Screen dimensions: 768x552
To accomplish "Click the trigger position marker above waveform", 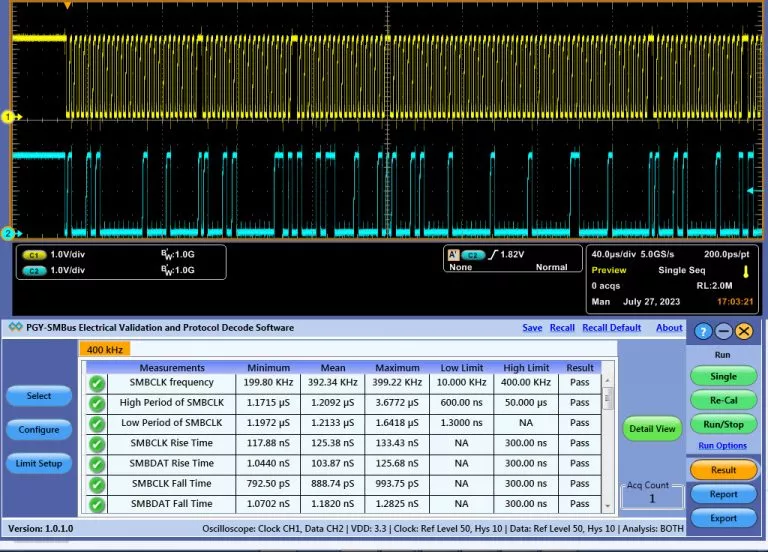I will [x=67, y=6].
